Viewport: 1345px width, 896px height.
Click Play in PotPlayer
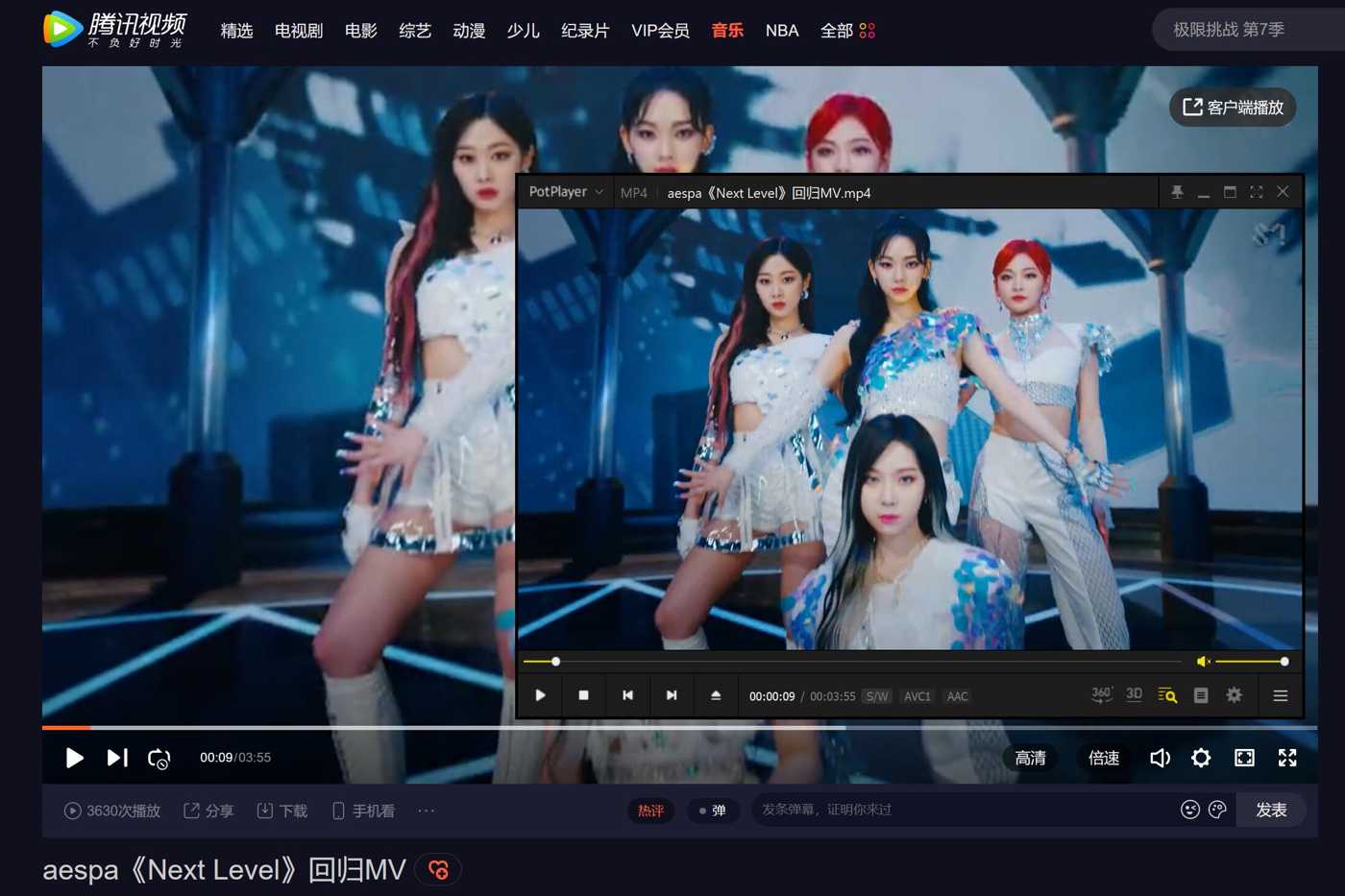click(x=540, y=695)
